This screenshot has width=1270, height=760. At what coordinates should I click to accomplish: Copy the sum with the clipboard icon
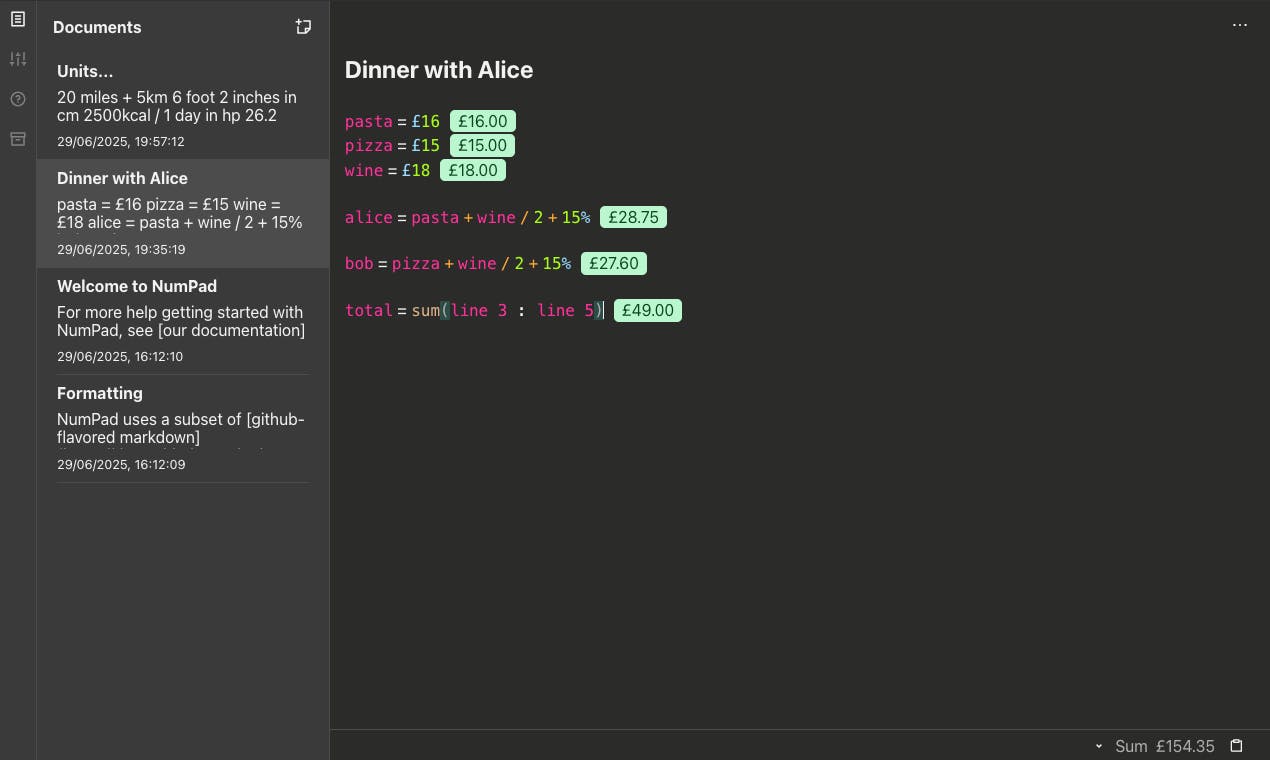point(1236,746)
